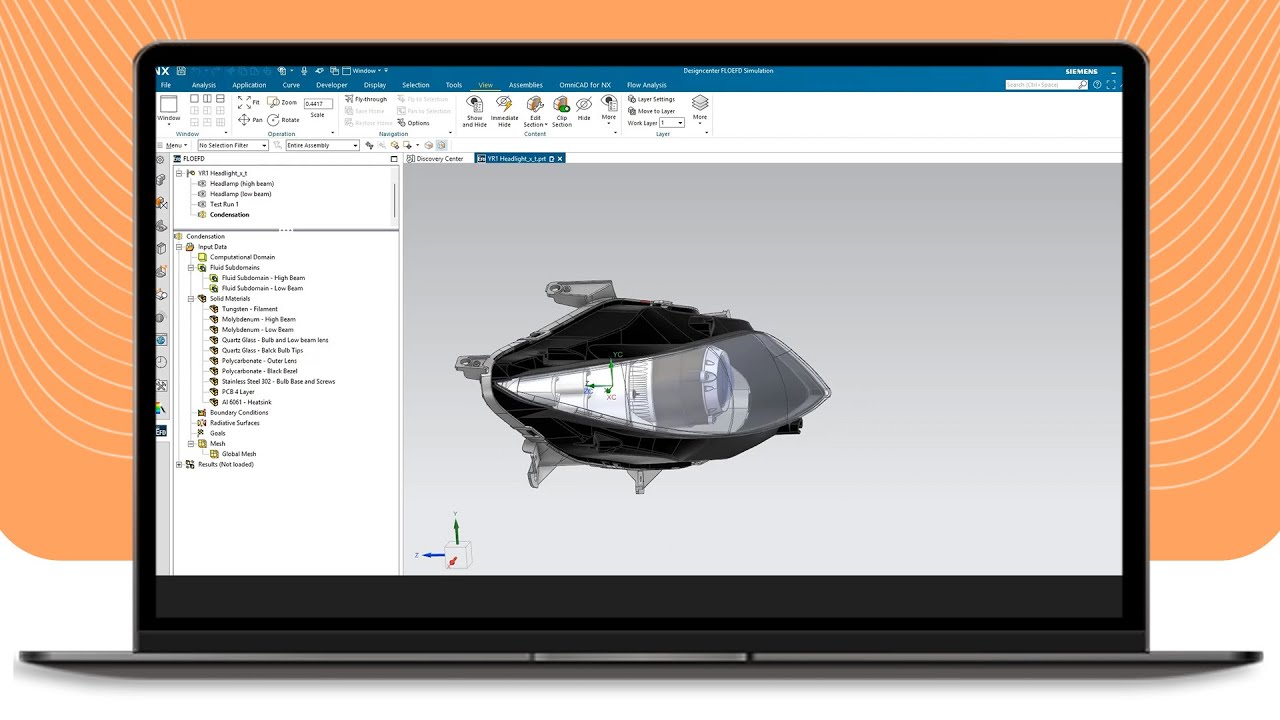The height and width of the screenshot is (720, 1280).
Task: Close the YR1 Headlight_x_t.prt tab
Action: pos(560,159)
